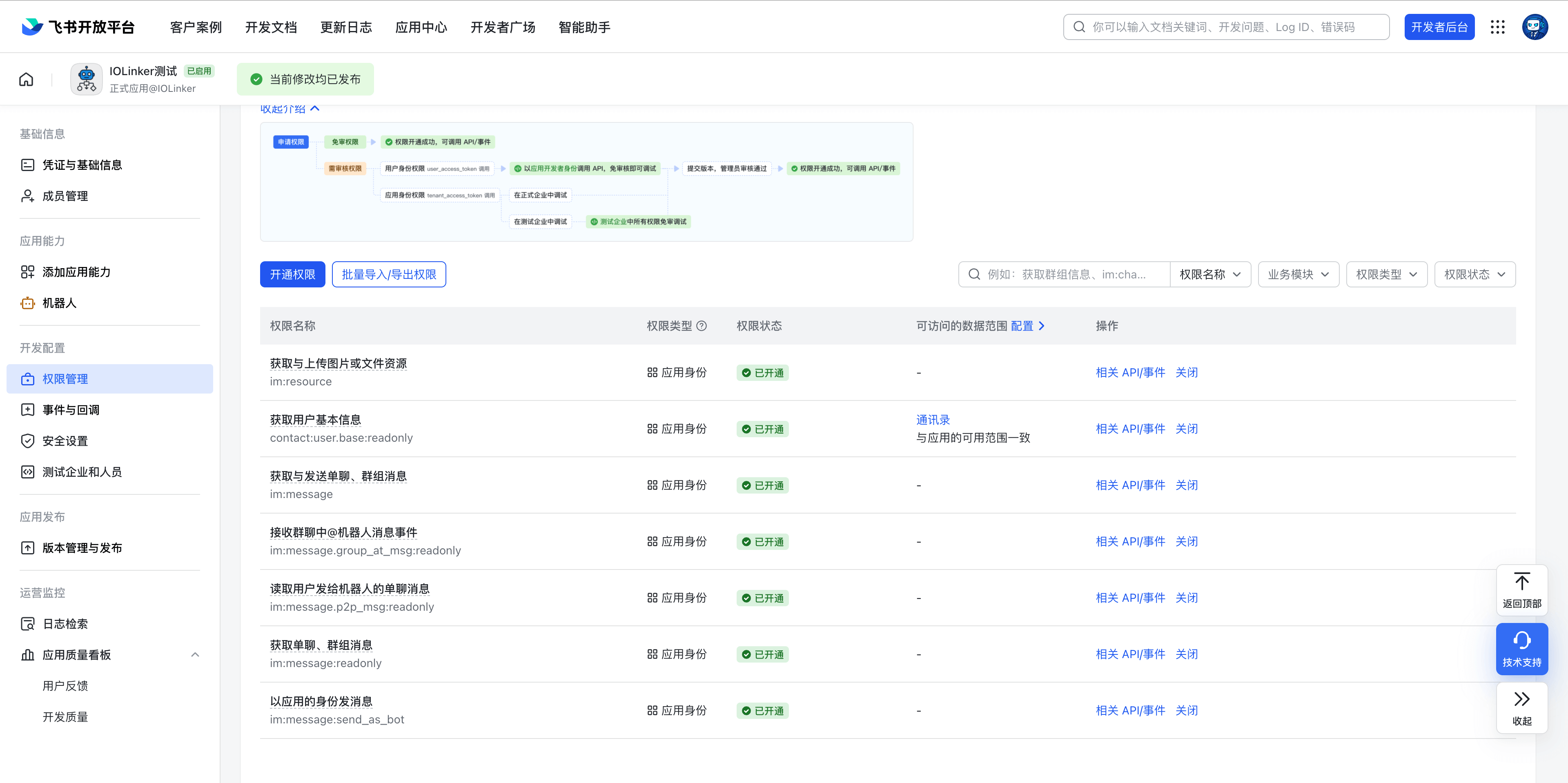The width and height of the screenshot is (1568, 783).
Task: Click the return-to-top arrow button
Action: (1521, 589)
